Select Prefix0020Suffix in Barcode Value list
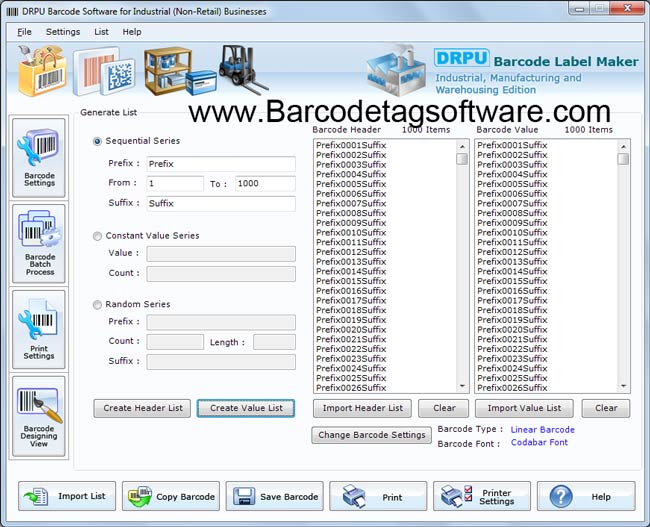 pyautogui.click(x=512, y=330)
